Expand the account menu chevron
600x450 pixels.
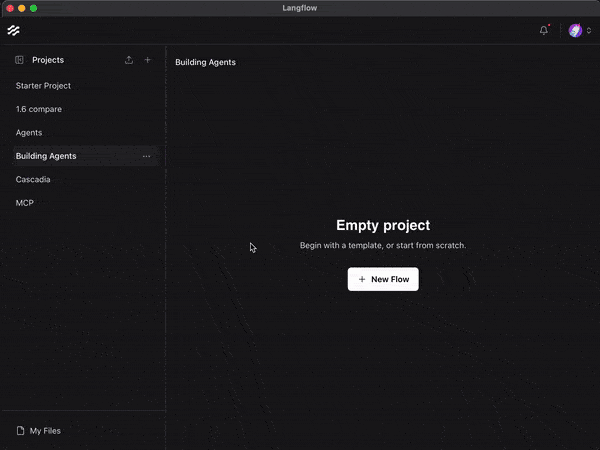[x=589, y=30]
